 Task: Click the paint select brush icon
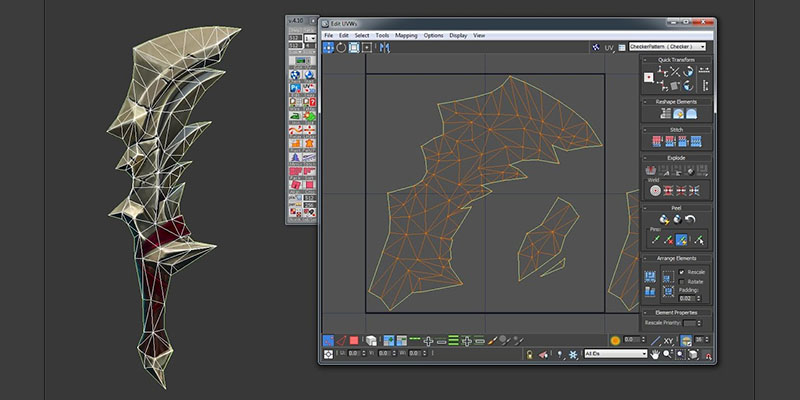[x=492, y=340]
